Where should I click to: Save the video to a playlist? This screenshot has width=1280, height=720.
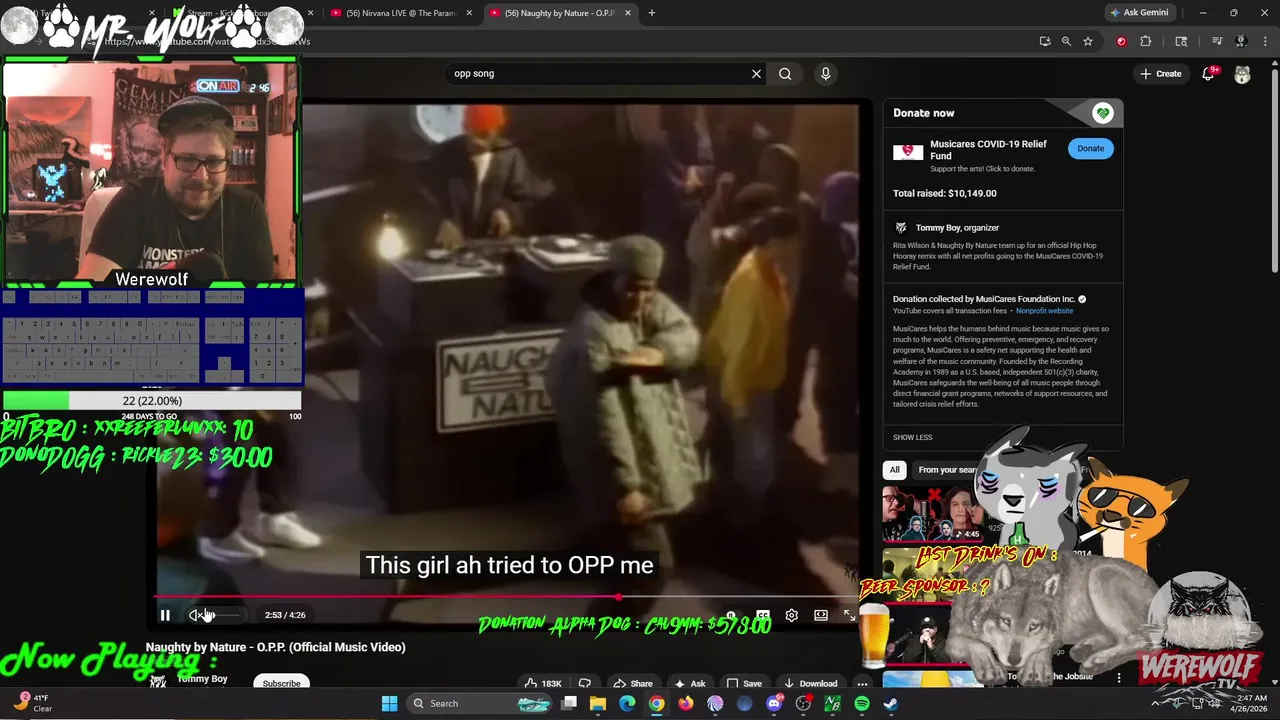[x=744, y=684]
